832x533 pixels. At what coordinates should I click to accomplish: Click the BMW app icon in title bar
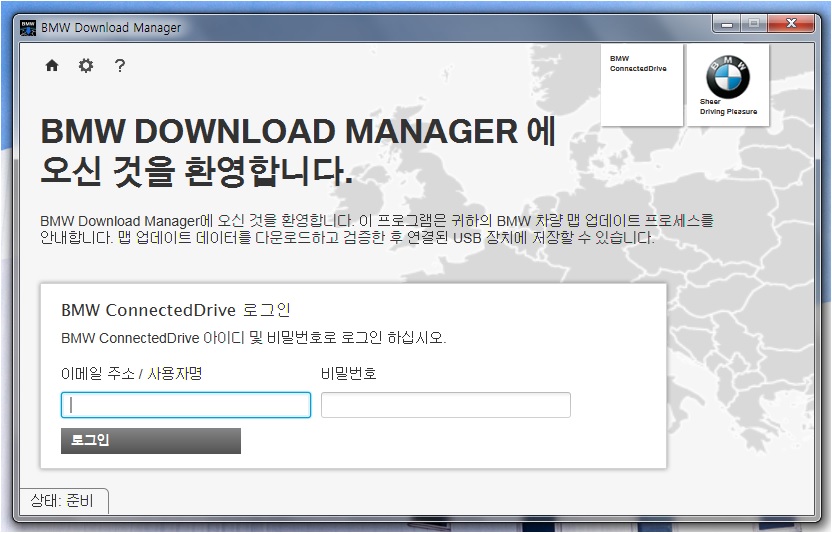(x=28, y=28)
